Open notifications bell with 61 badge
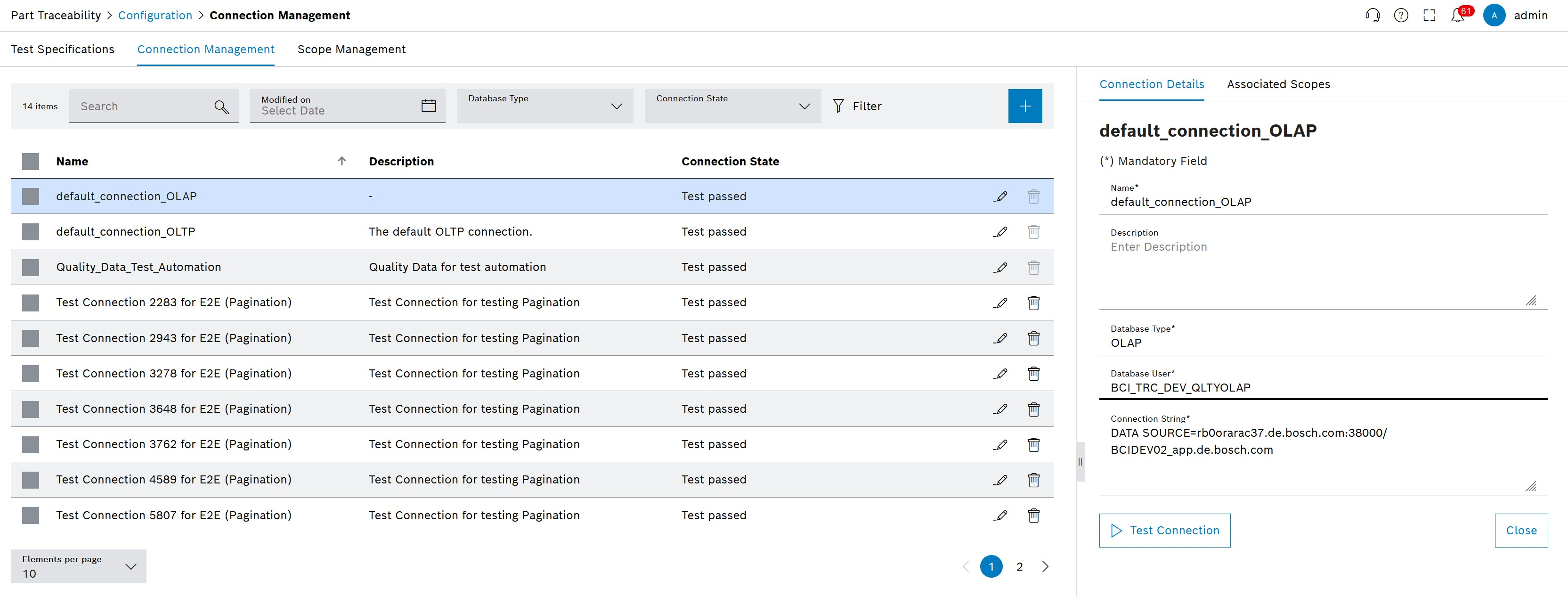This screenshot has width=1568, height=597. (x=1461, y=14)
